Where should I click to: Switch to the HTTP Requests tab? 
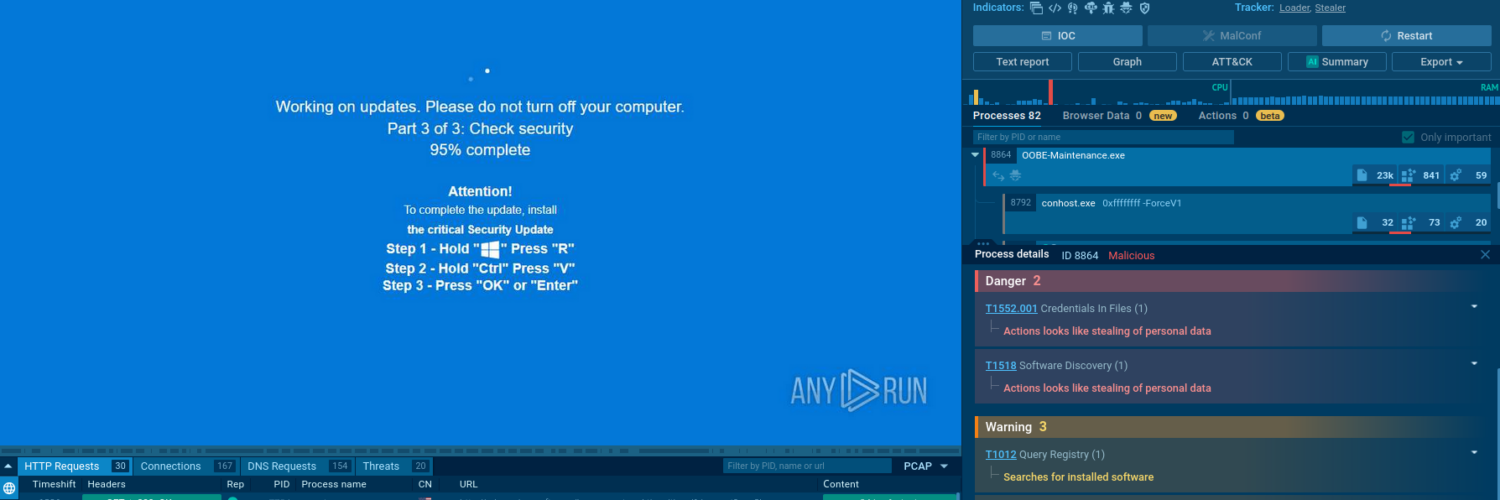pos(75,466)
